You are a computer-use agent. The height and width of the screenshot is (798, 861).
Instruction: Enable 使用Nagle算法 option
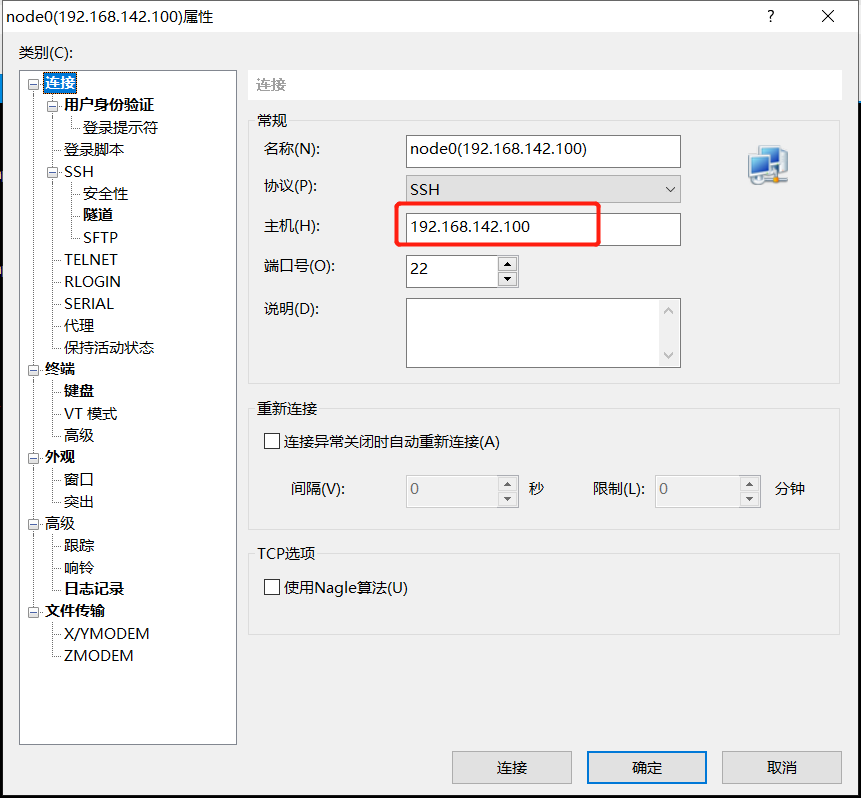tap(271, 587)
